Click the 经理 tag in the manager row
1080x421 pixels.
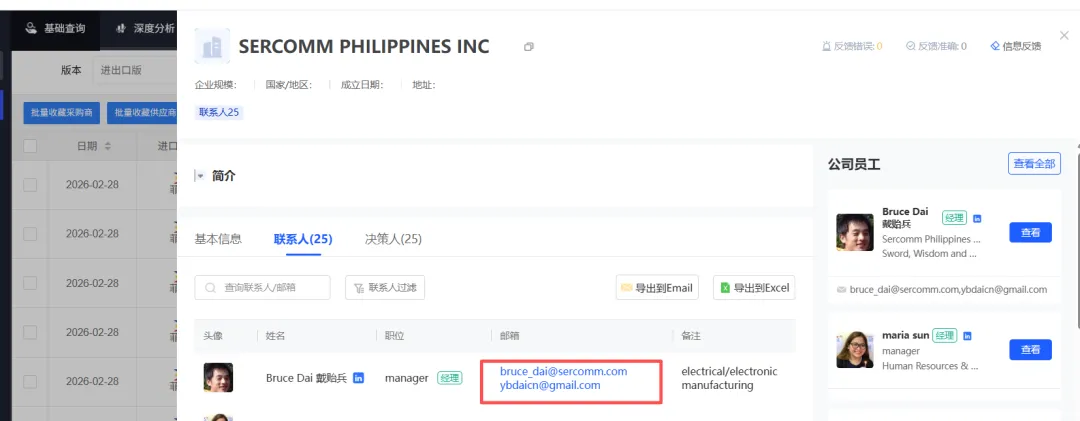(450, 378)
